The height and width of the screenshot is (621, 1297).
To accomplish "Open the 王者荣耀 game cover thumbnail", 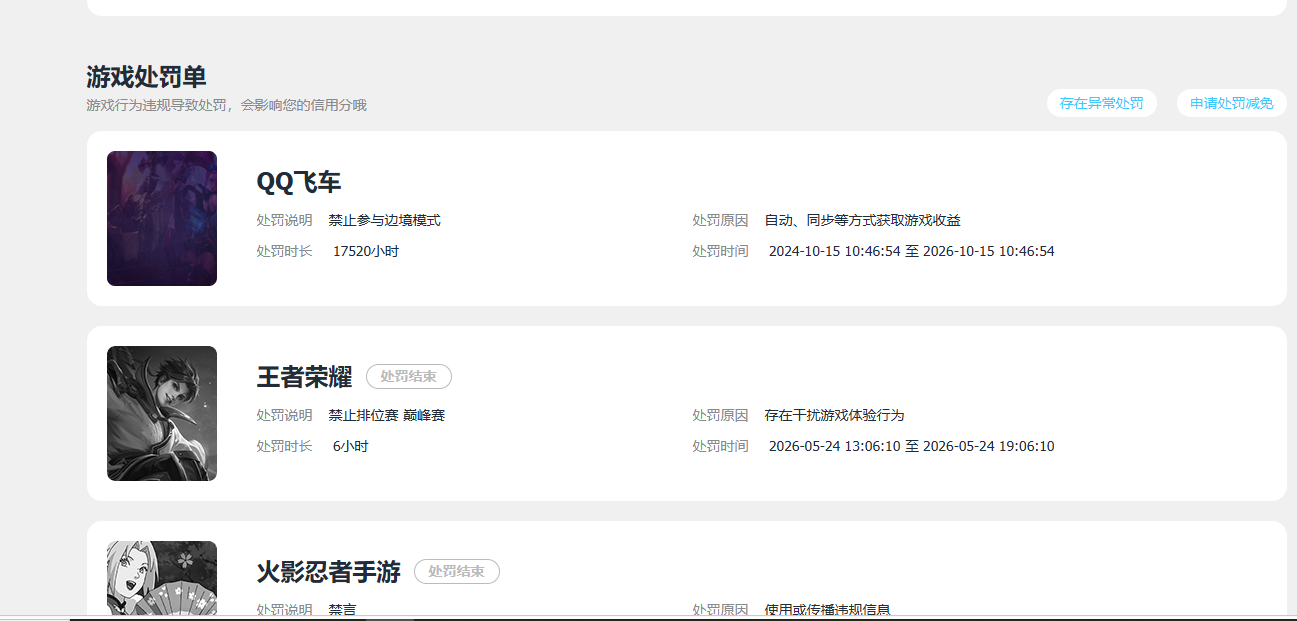I will 162,413.
